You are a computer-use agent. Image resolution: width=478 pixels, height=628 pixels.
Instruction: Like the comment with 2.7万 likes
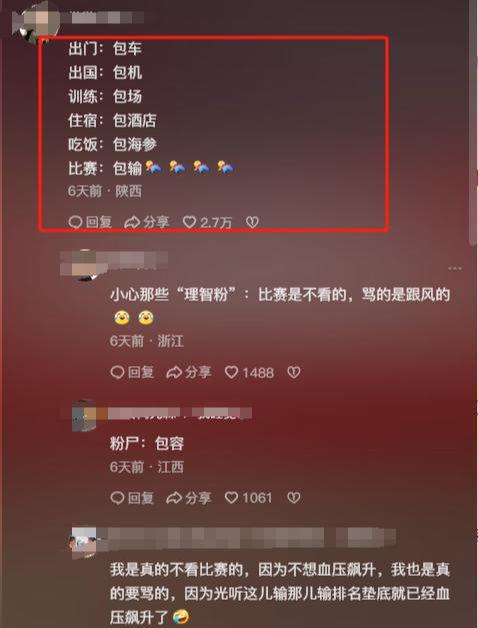pos(207,222)
